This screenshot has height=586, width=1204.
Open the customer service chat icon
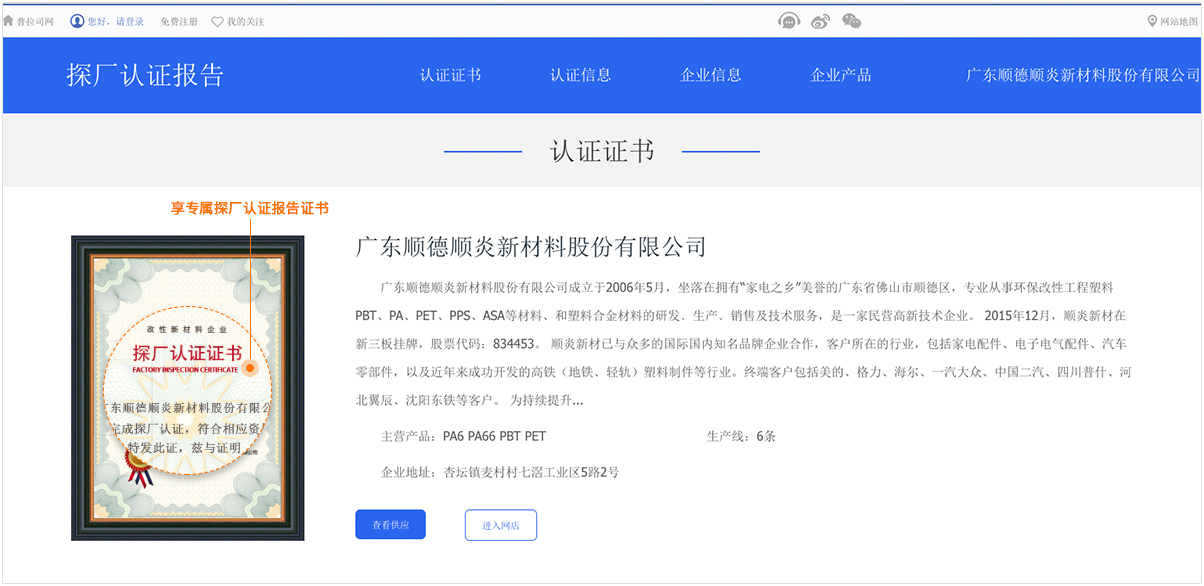point(789,21)
